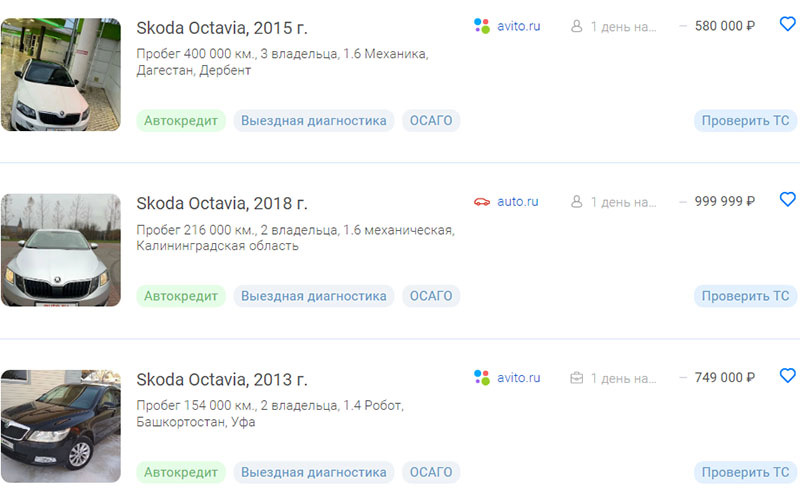Viewport: 800px width, 501px height.
Task: View the white Octavia 2015 photo thumbnail
Action: pyautogui.click(x=60, y=74)
